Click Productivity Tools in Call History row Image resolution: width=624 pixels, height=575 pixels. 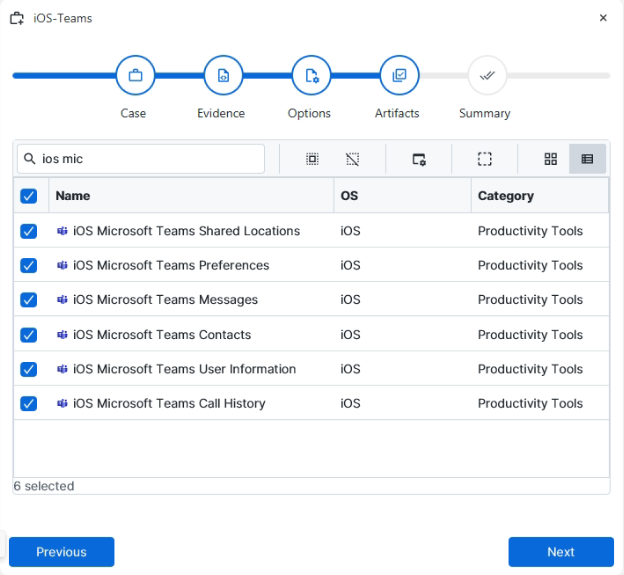pos(530,403)
